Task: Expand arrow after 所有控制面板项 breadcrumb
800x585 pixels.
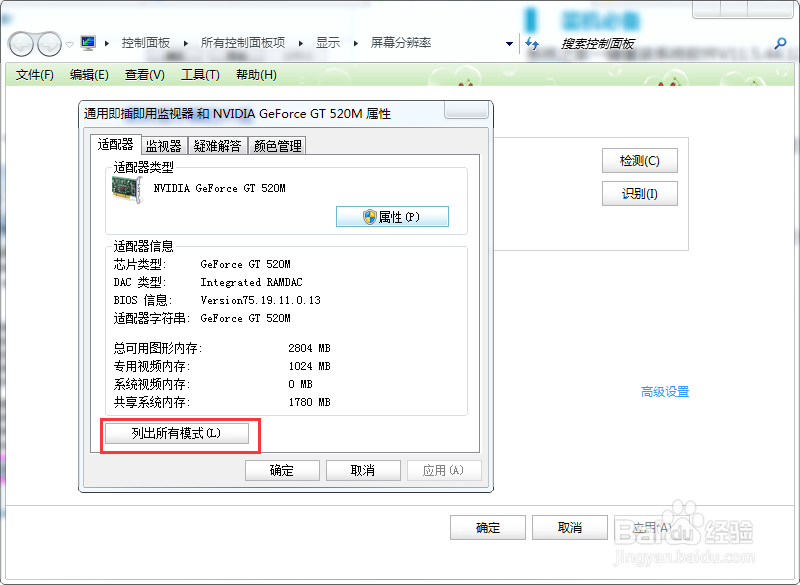Action: [301, 43]
